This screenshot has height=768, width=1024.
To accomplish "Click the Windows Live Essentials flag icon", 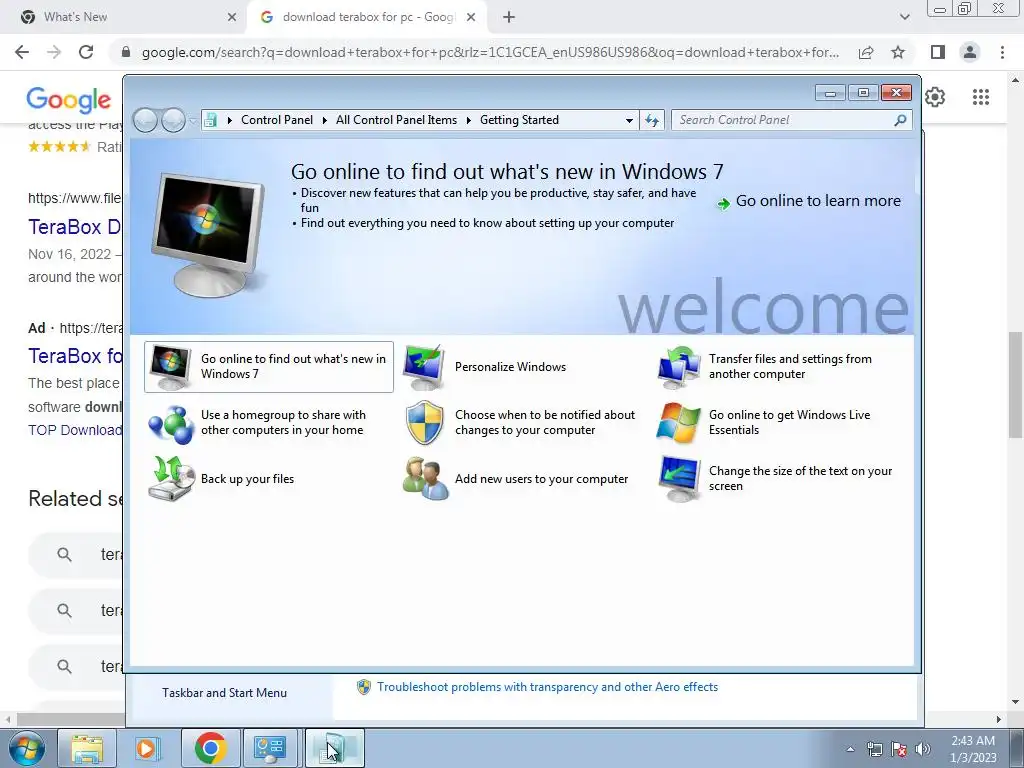I will 679,423.
